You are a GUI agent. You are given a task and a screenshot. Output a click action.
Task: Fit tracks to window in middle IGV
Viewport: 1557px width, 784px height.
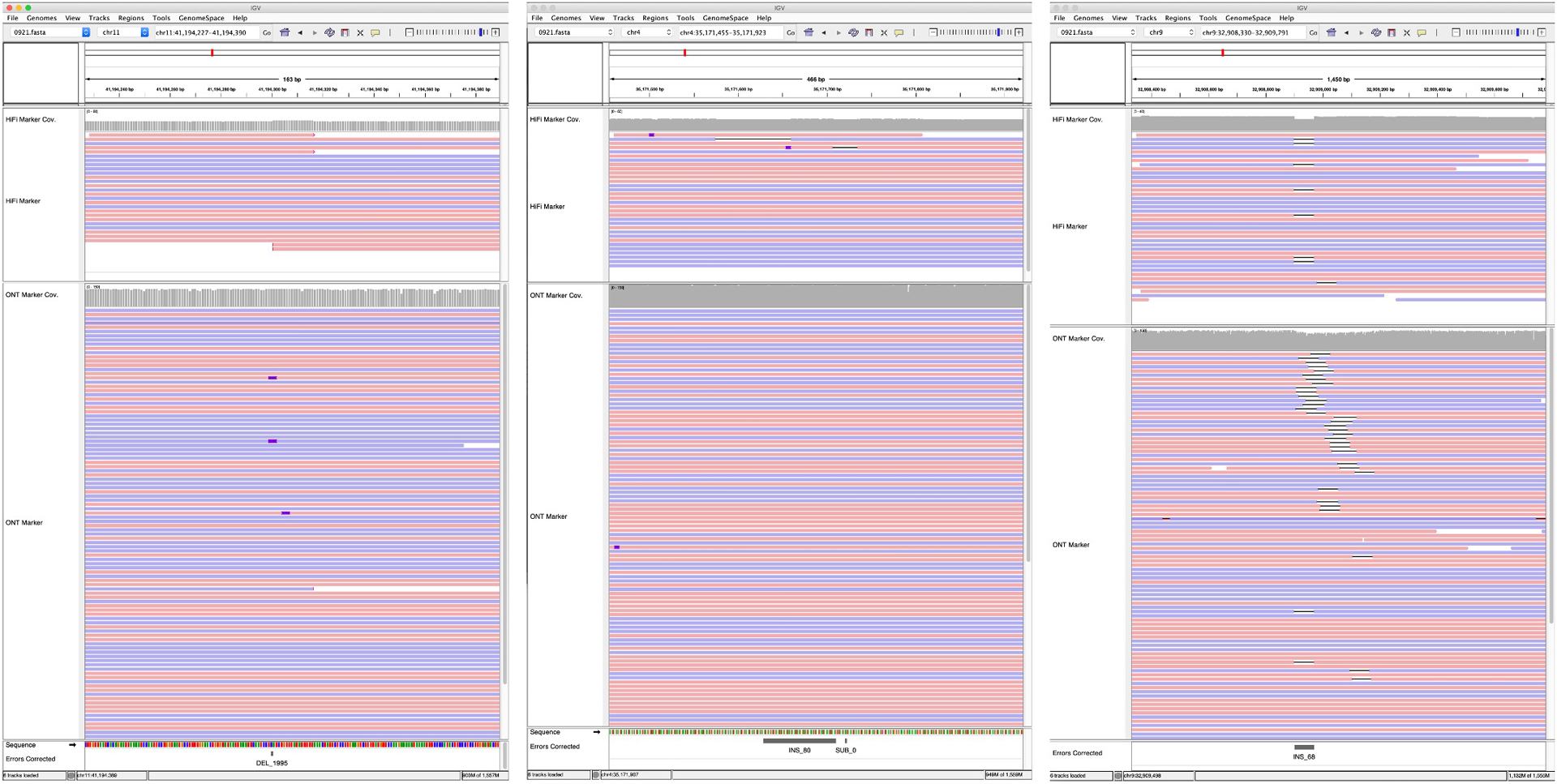coord(884,32)
